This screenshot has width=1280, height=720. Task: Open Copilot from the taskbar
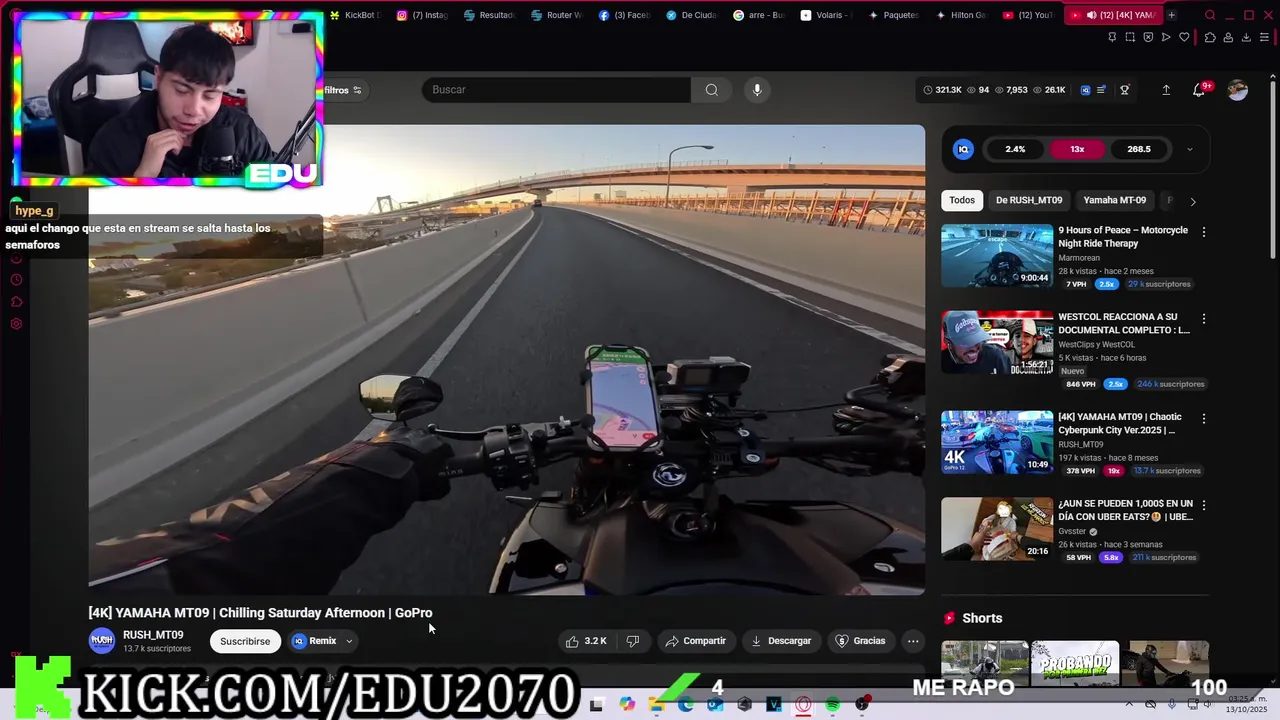(627, 705)
